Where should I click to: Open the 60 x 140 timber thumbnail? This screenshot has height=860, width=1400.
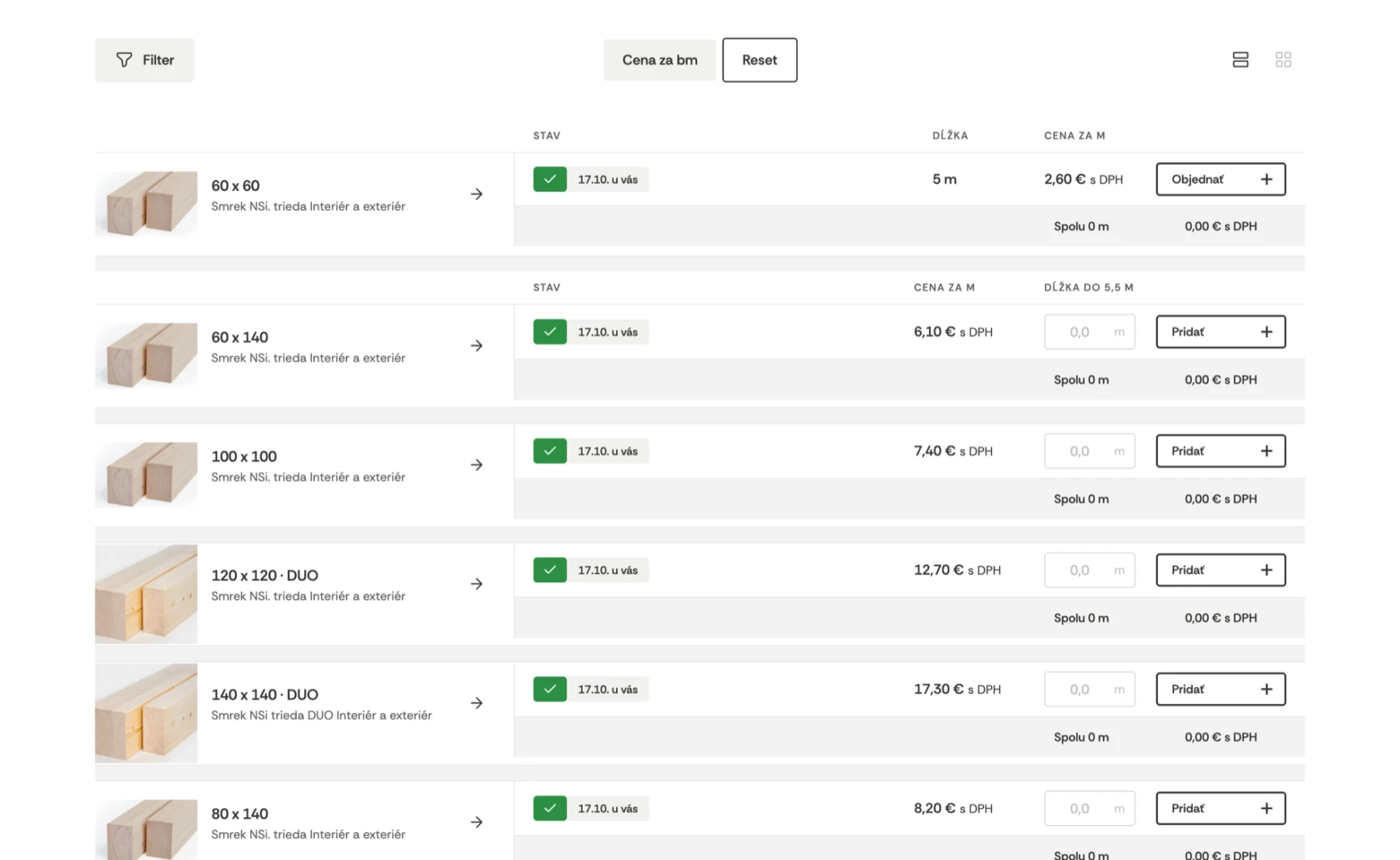(146, 355)
